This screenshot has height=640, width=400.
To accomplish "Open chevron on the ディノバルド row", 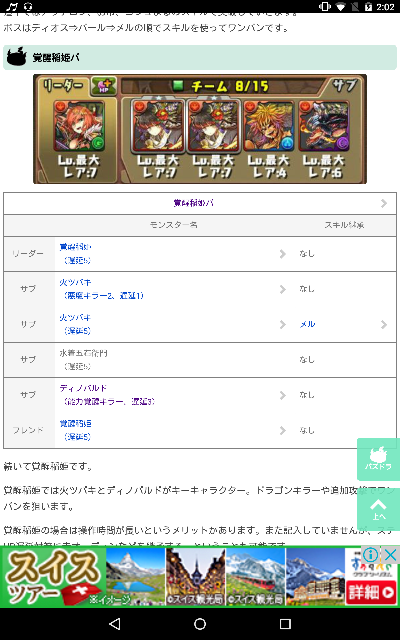I will coord(282,395).
